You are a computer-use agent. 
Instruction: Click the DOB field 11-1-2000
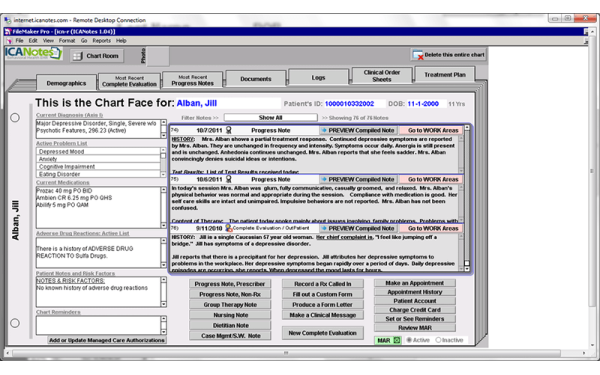(426, 104)
